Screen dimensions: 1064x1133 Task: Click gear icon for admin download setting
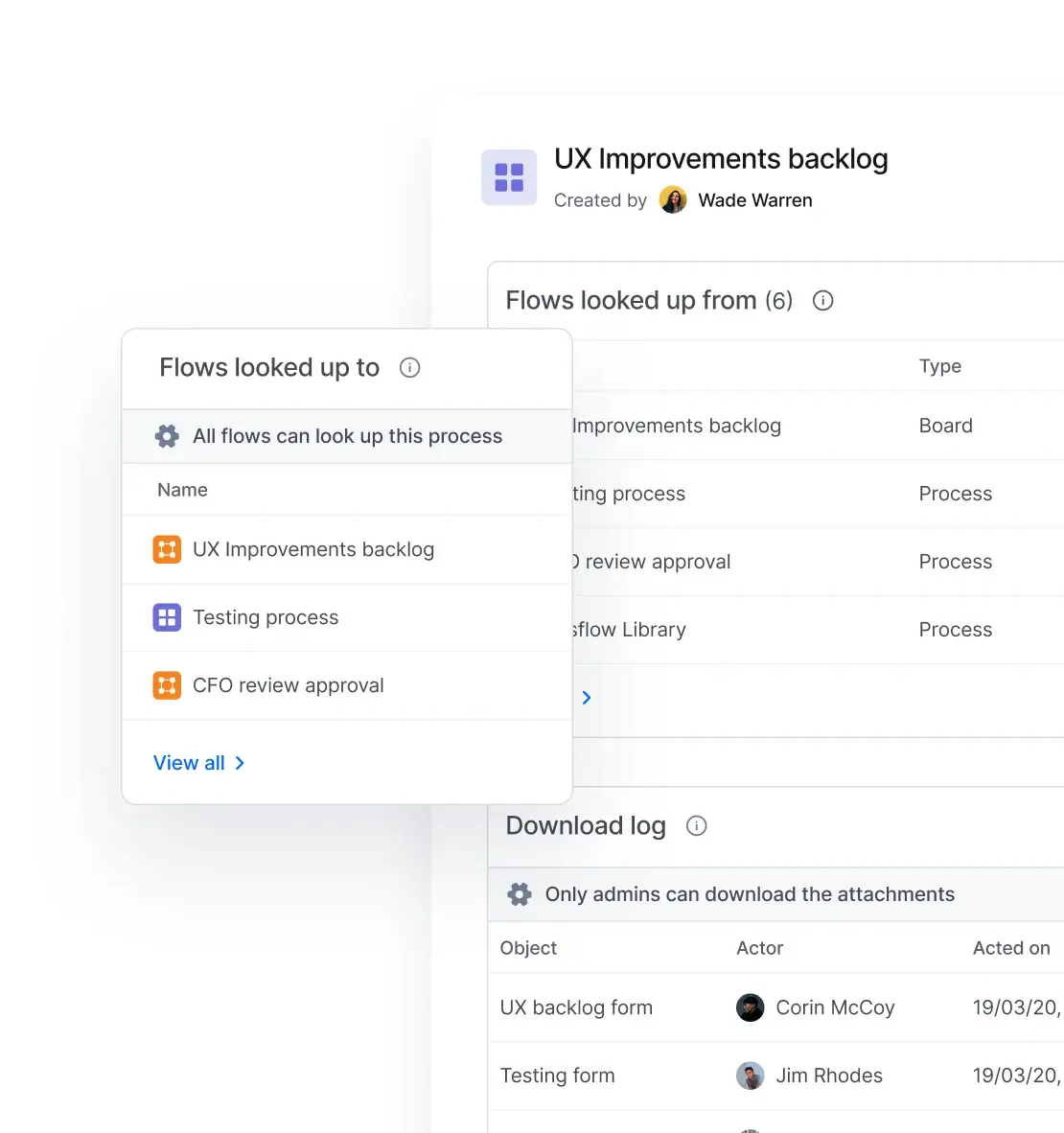[x=520, y=894]
